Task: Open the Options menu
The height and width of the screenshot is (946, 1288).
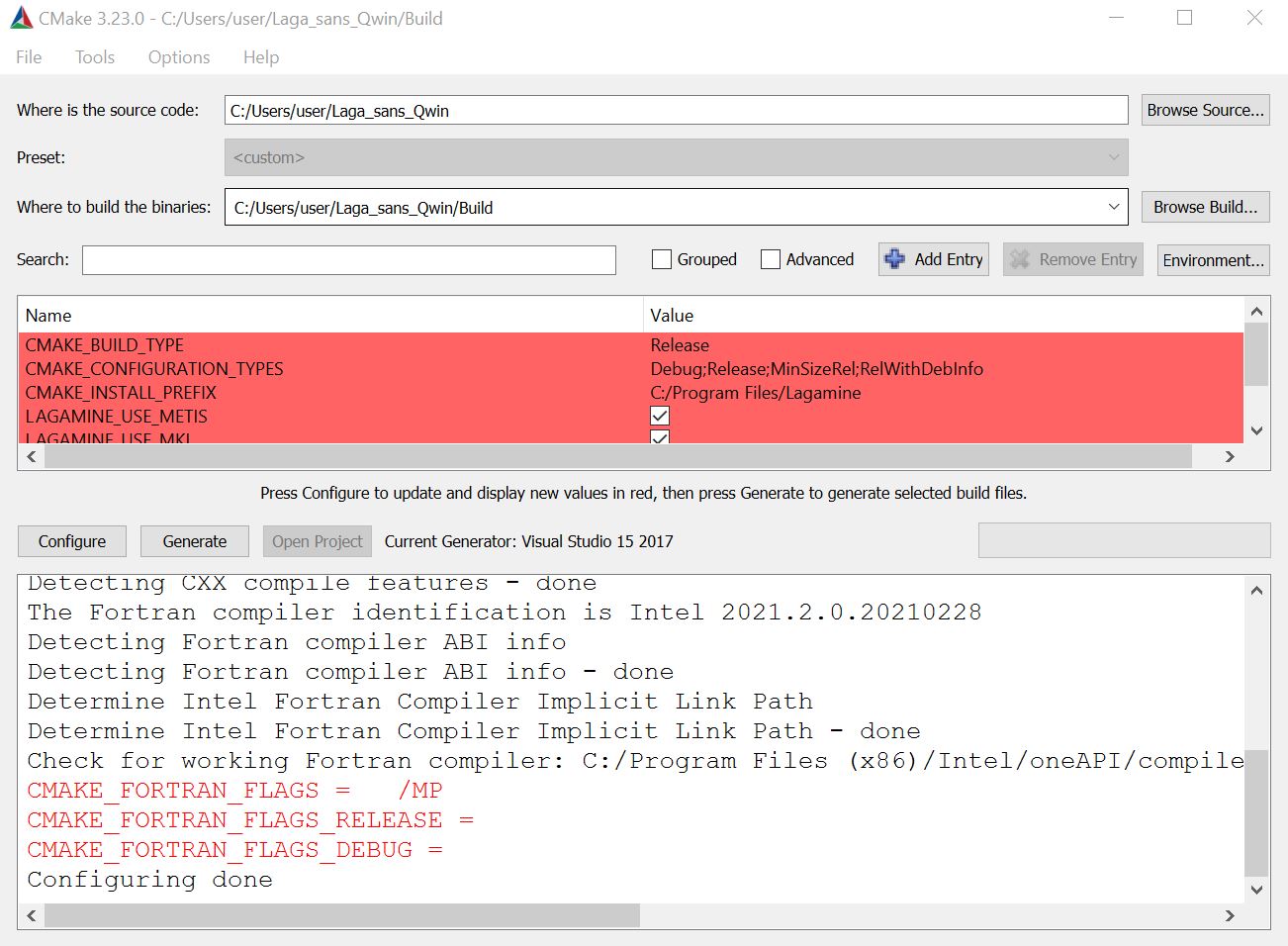Action: pyautogui.click(x=179, y=57)
